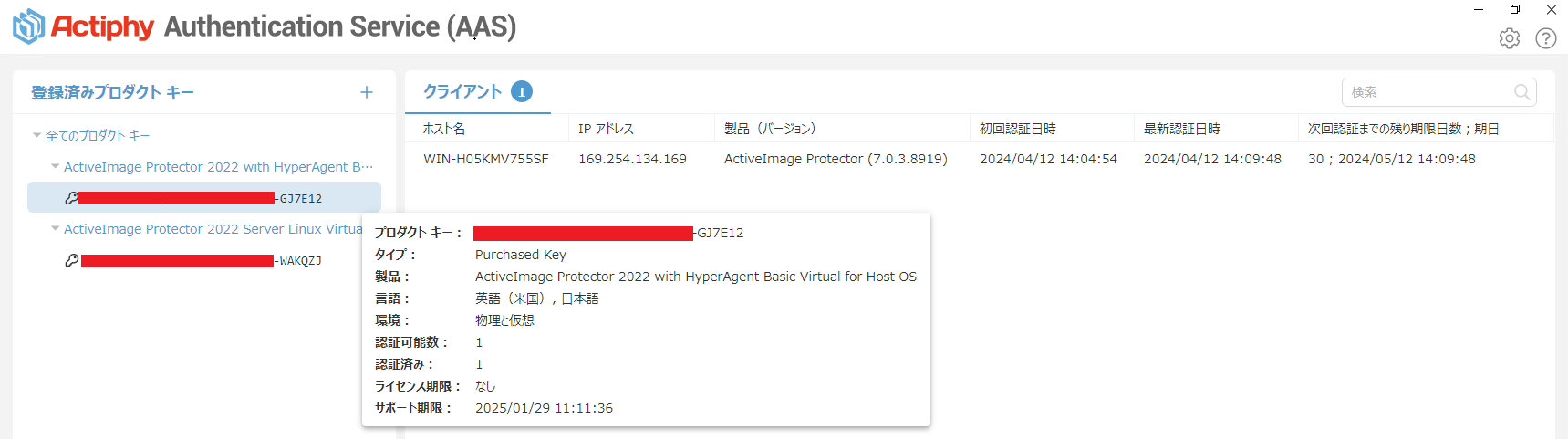Sort by IP アドレス column header
The height and width of the screenshot is (439, 1568).
[606, 129]
